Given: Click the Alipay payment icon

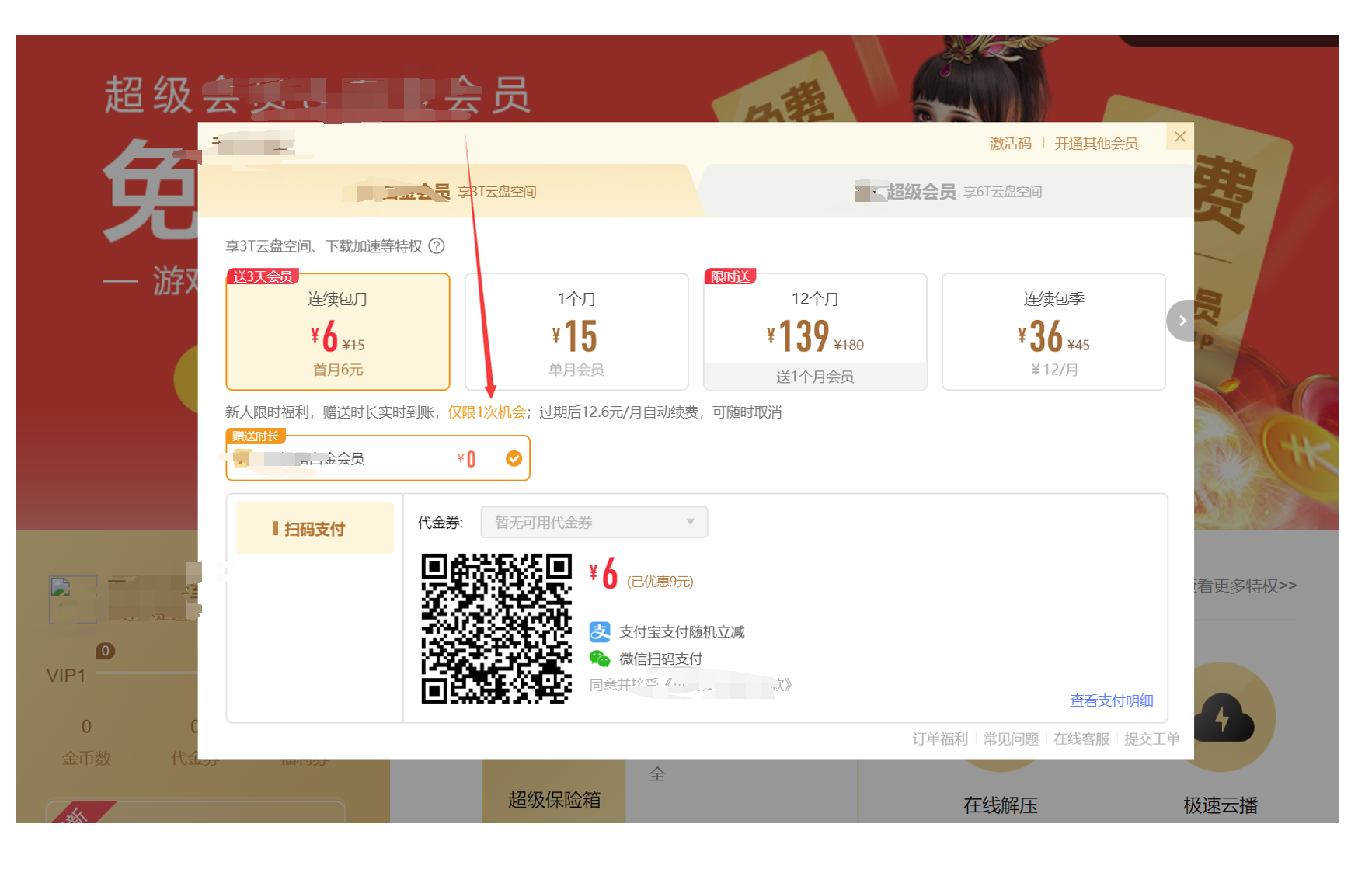Looking at the screenshot, I should click(x=600, y=632).
